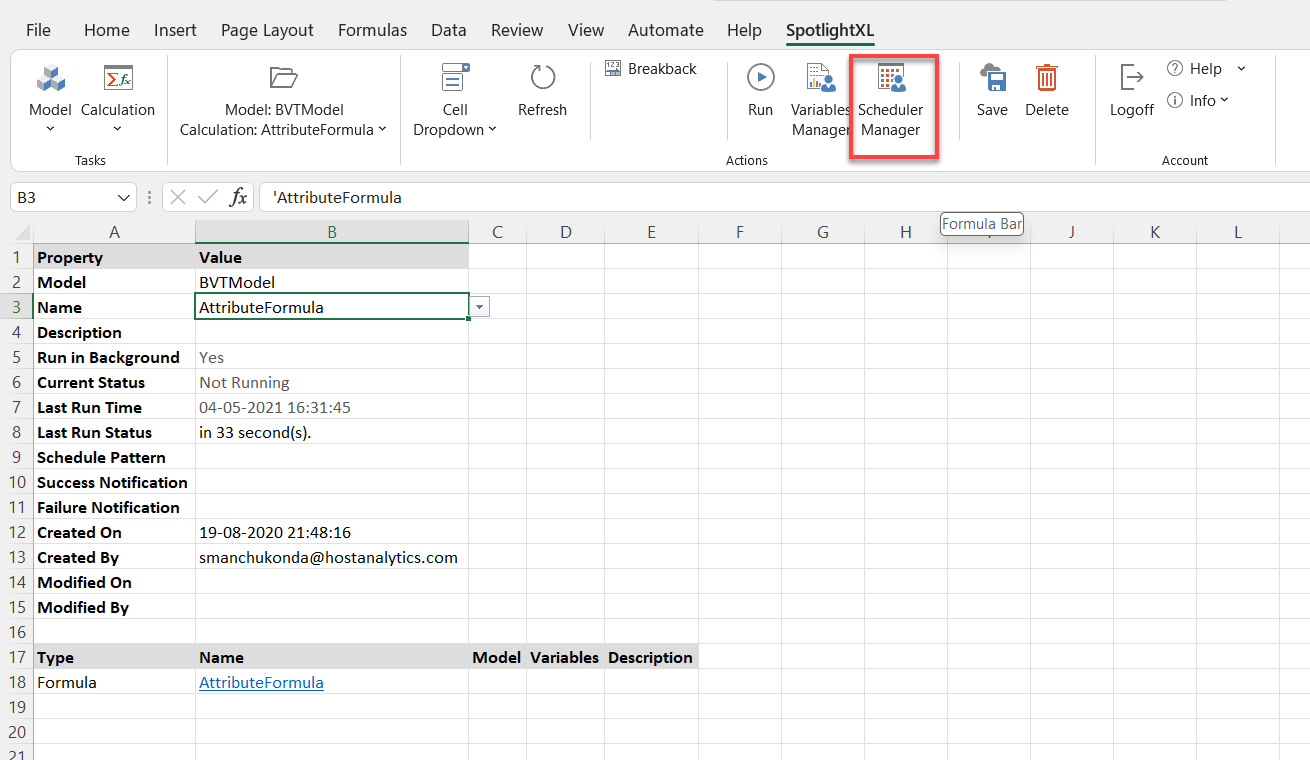Select the Not Running status cell
Viewport: 1310px width, 760px height.
coord(332,383)
